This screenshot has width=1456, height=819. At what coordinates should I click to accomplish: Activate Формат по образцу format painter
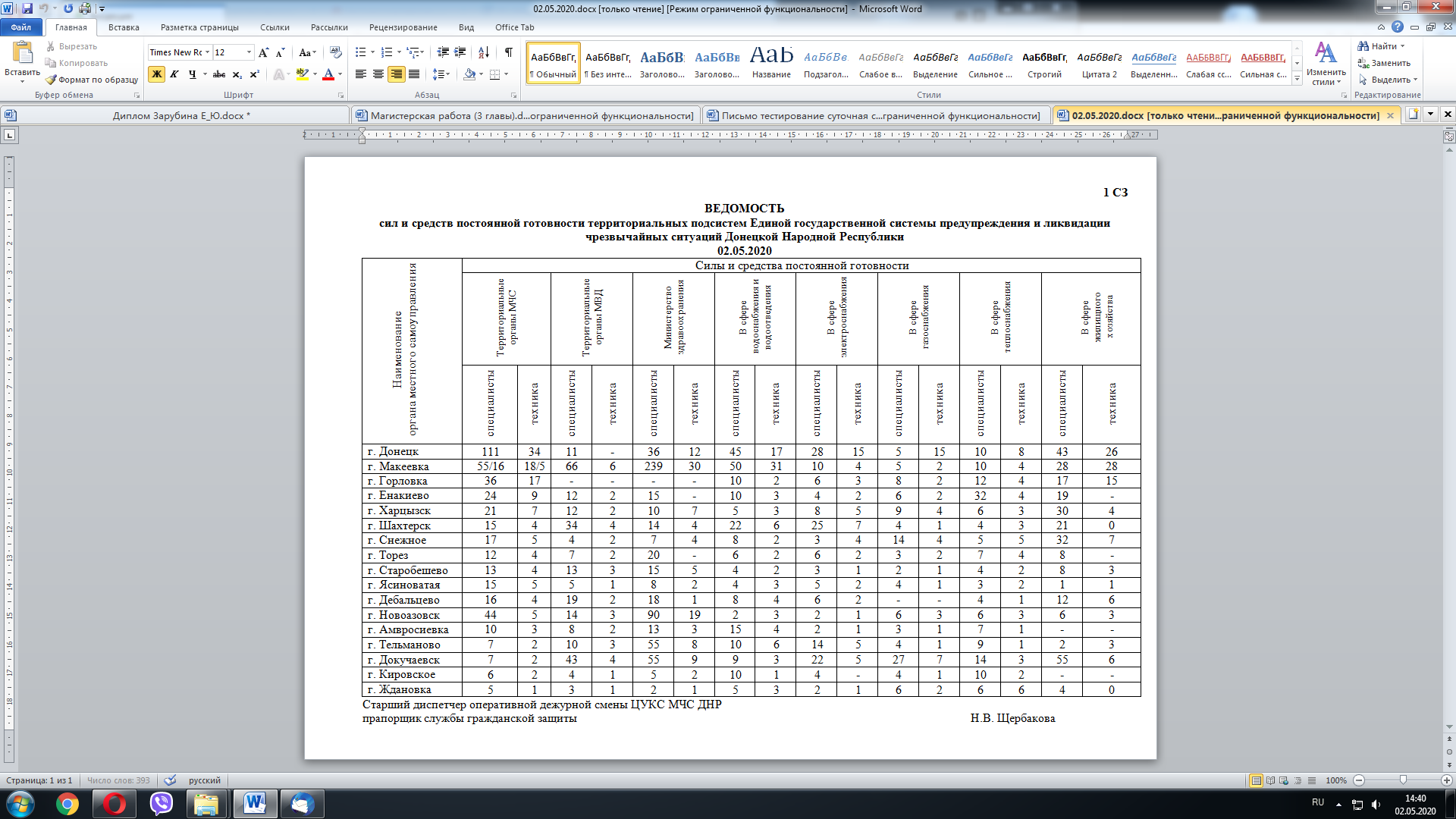[92, 80]
